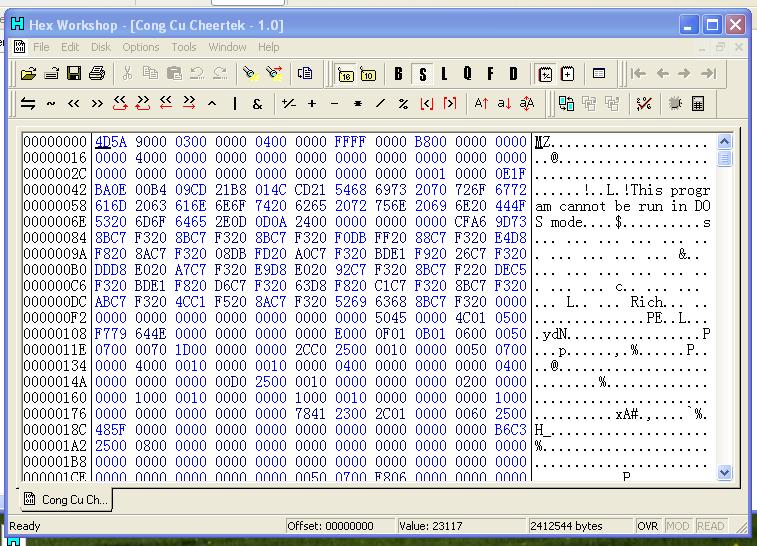This screenshot has height=546, width=757.
Task: Click the compare files icon
Action: click(x=566, y=103)
